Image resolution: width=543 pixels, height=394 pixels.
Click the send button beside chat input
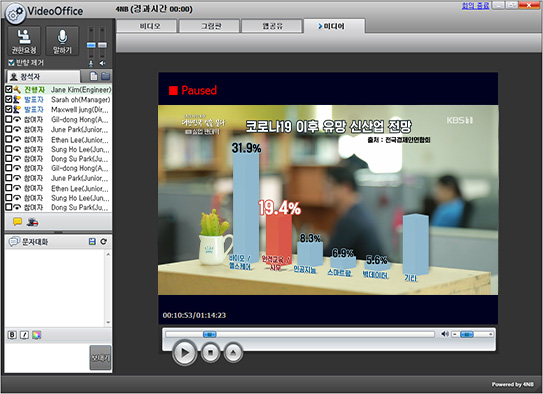point(100,358)
